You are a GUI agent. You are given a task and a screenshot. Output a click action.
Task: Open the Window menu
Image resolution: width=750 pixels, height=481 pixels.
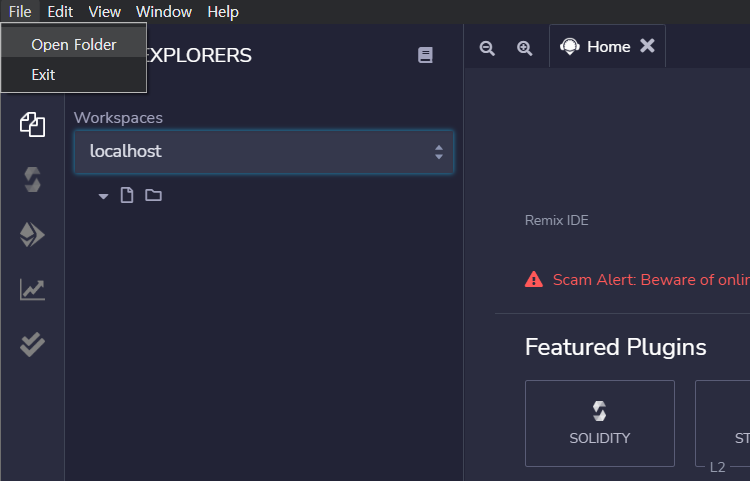tap(164, 11)
